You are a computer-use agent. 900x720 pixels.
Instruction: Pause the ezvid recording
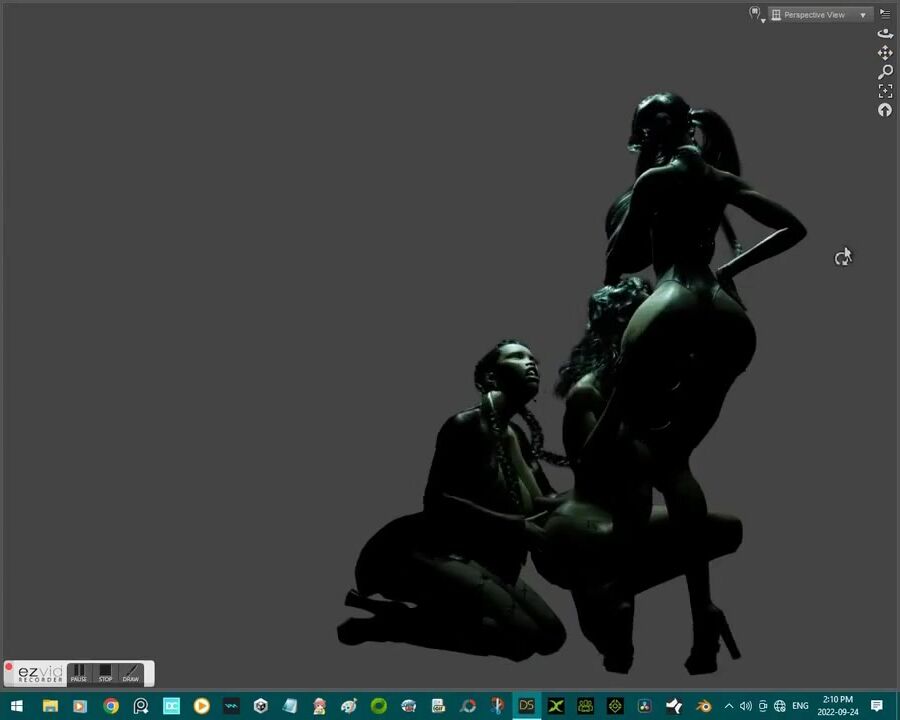[79, 673]
